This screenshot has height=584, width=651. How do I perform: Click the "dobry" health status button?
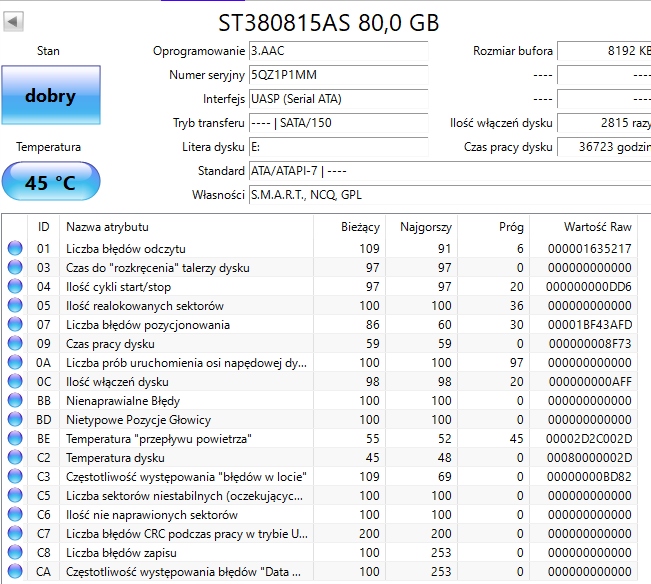[x=50, y=97]
